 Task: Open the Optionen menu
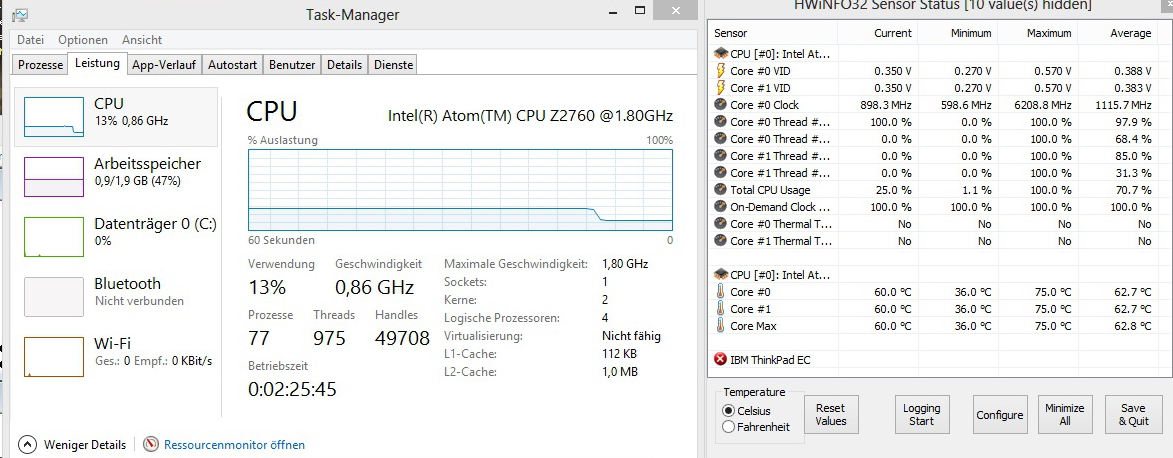coord(83,40)
